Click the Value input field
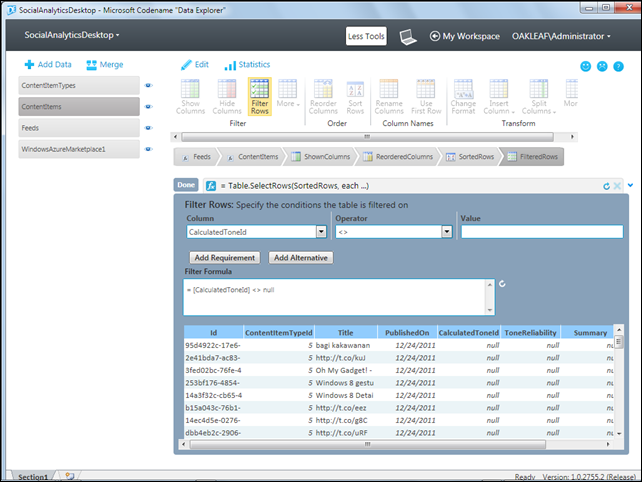The width and height of the screenshot is (642, 482). click(x=542, y=232)
